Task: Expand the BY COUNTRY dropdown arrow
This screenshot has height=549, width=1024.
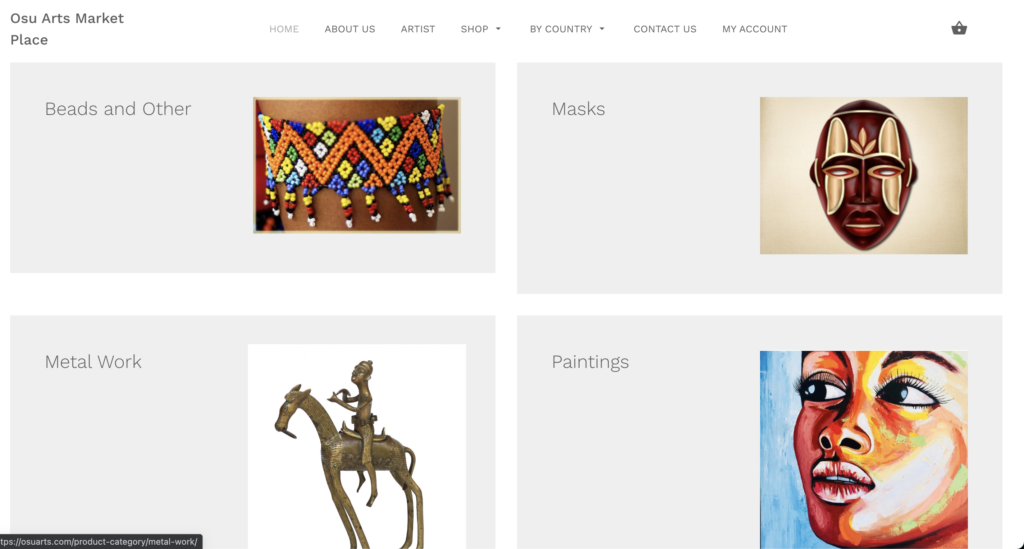Action: (602, 29)
